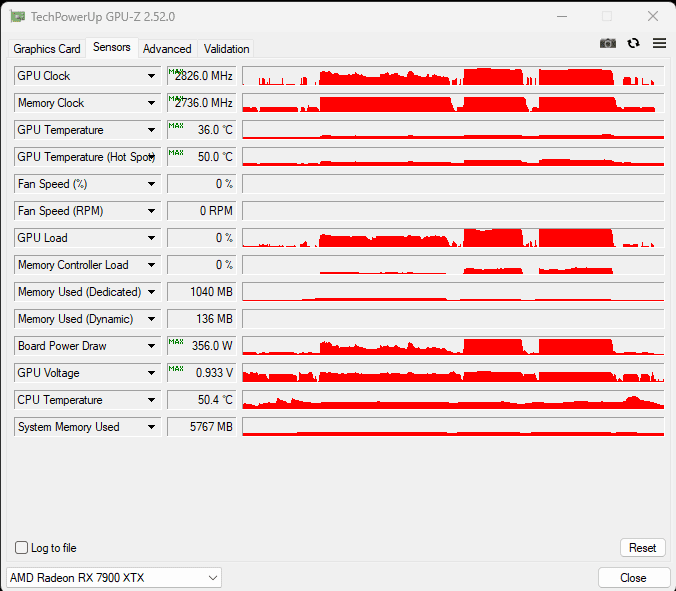Click the GPU Load history graph
Image resolution: width=676 pixels, height=591 pixels.
click(453, 238)
